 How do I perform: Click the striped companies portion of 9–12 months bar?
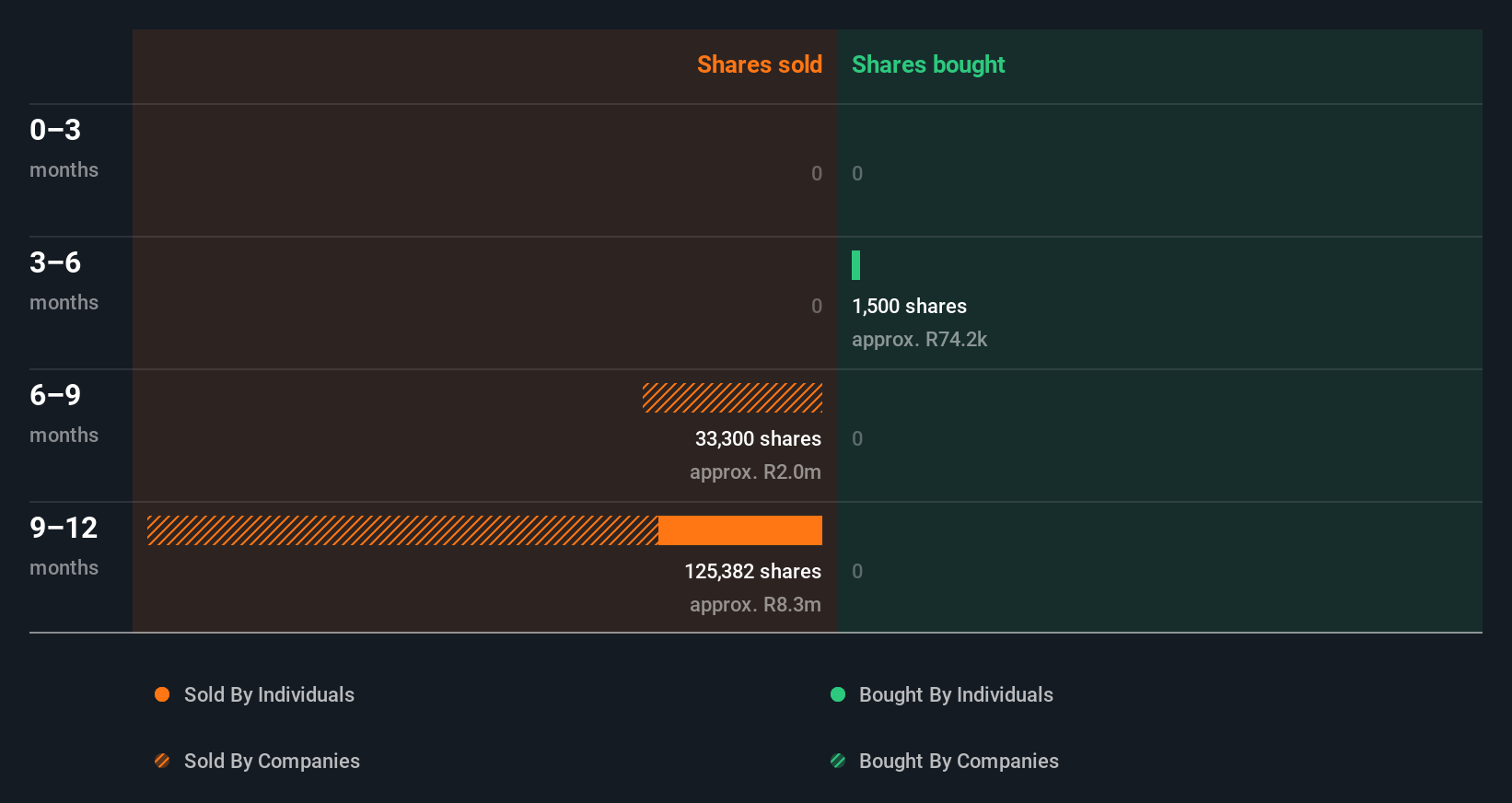point(402,530)
